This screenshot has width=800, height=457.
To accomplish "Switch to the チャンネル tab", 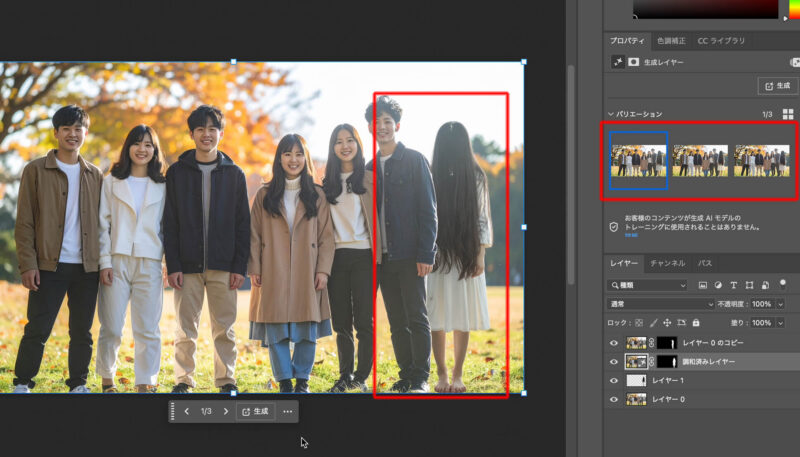I will 667,263.
